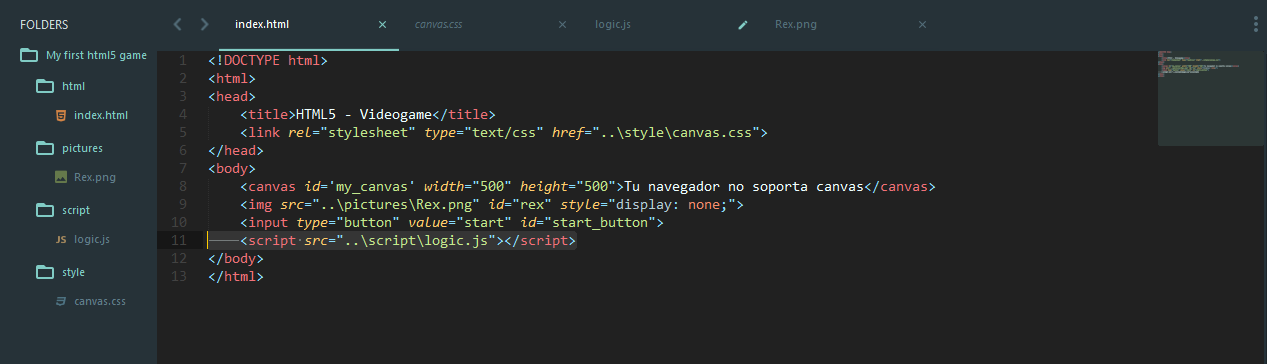Click the CSS file icon beside canvas.css
The width and height of the screenshot is (1267, 364).
click(61, 301)
